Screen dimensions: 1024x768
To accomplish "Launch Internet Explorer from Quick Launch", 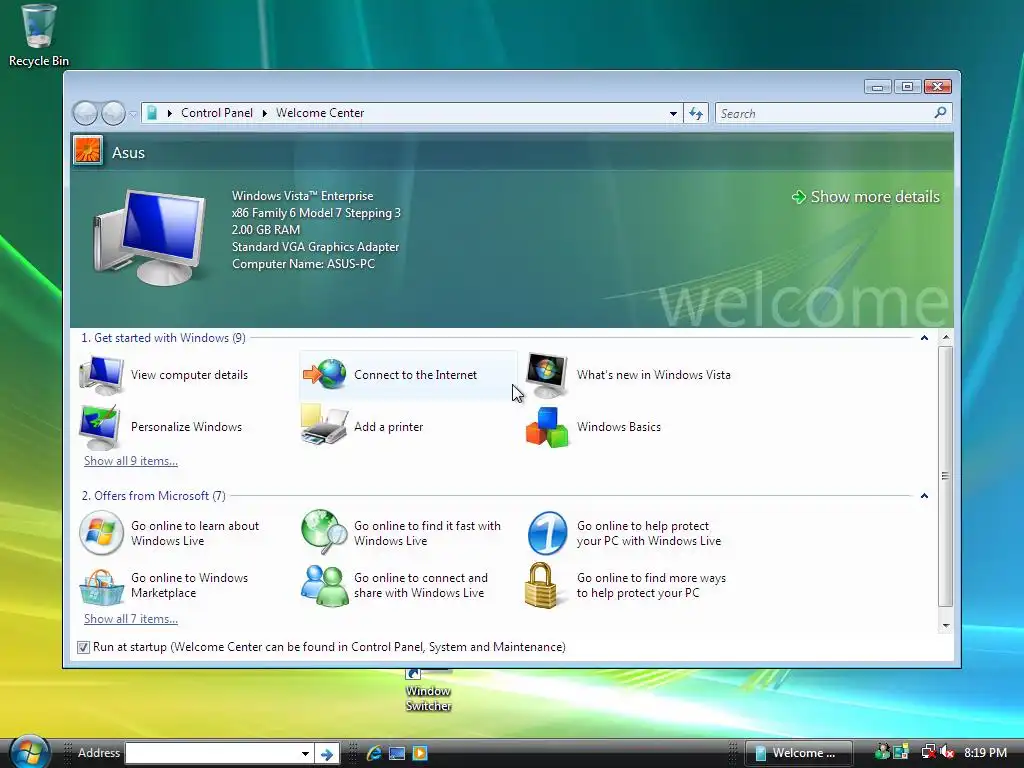I will pyautogui.click(x=374, y=753).
